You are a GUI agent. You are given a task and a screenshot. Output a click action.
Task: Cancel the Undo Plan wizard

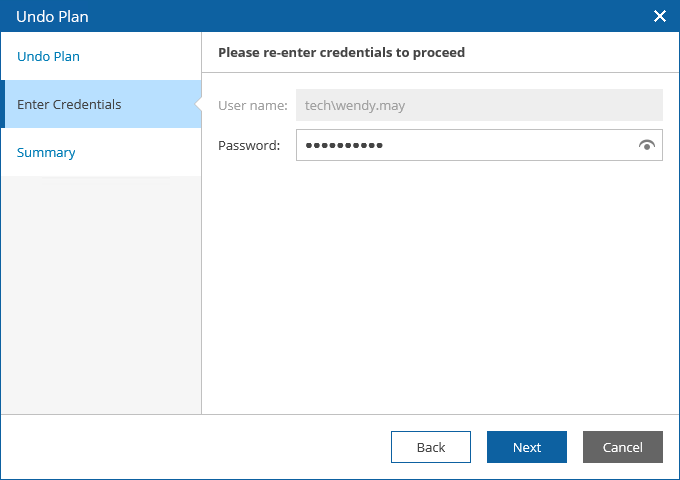[623, 447]
